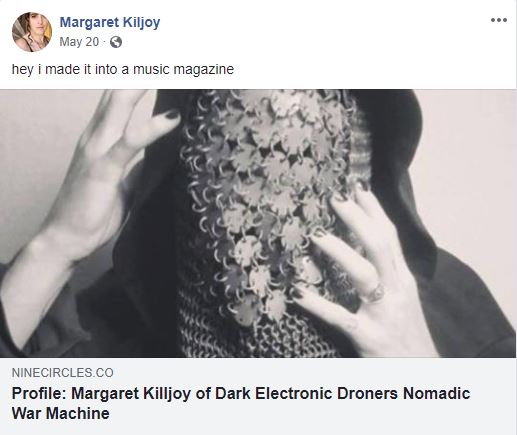
Task: Click 'War Machine' on the title's second line
Action: coord(60,414)
